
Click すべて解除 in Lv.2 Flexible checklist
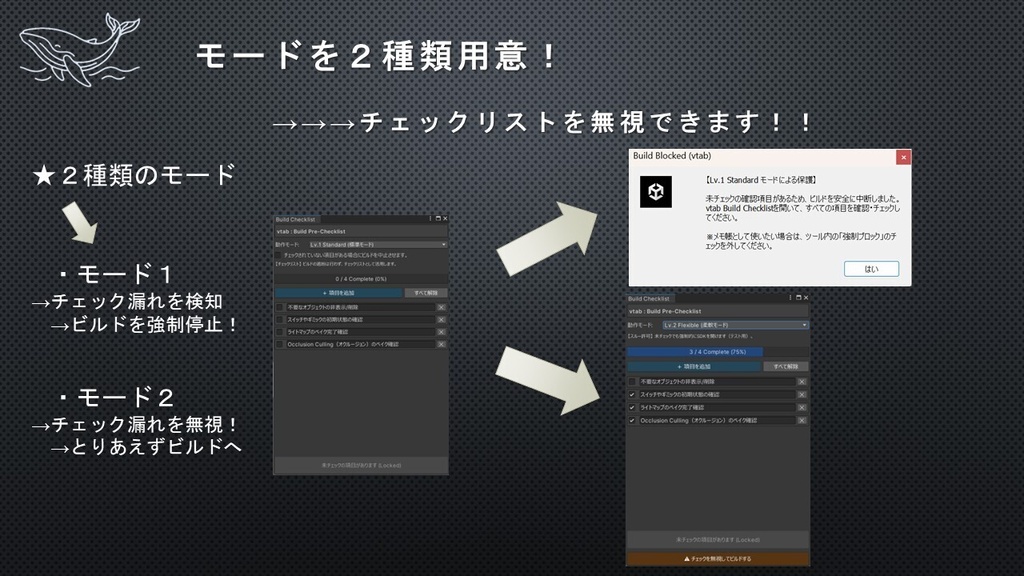click(x=786, y=366)
